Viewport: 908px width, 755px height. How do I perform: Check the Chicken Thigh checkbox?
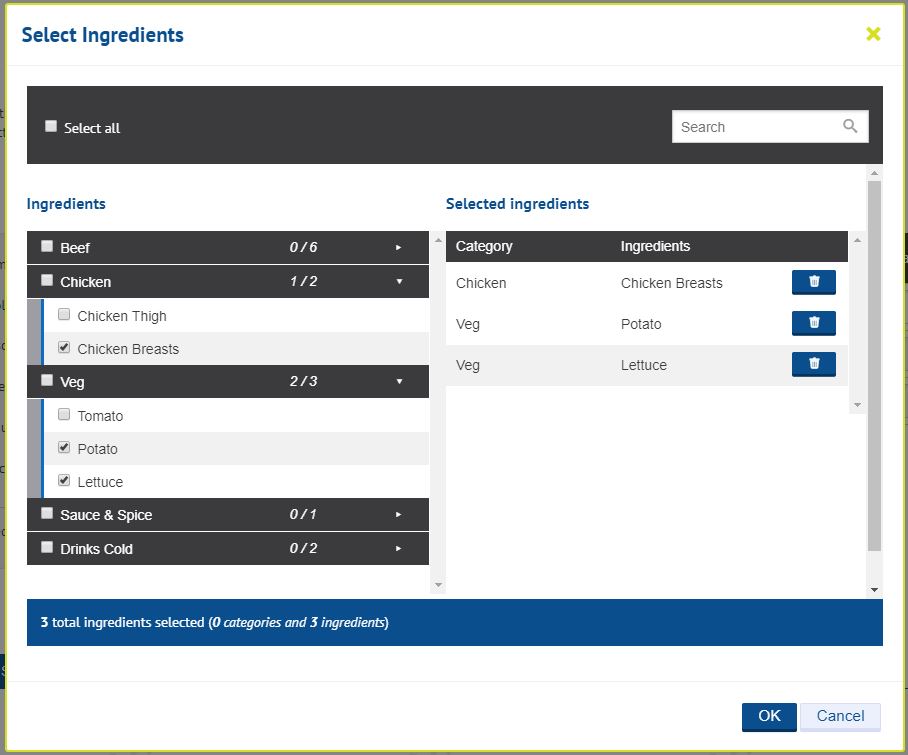pyautogui.click(x=64, y=315)
